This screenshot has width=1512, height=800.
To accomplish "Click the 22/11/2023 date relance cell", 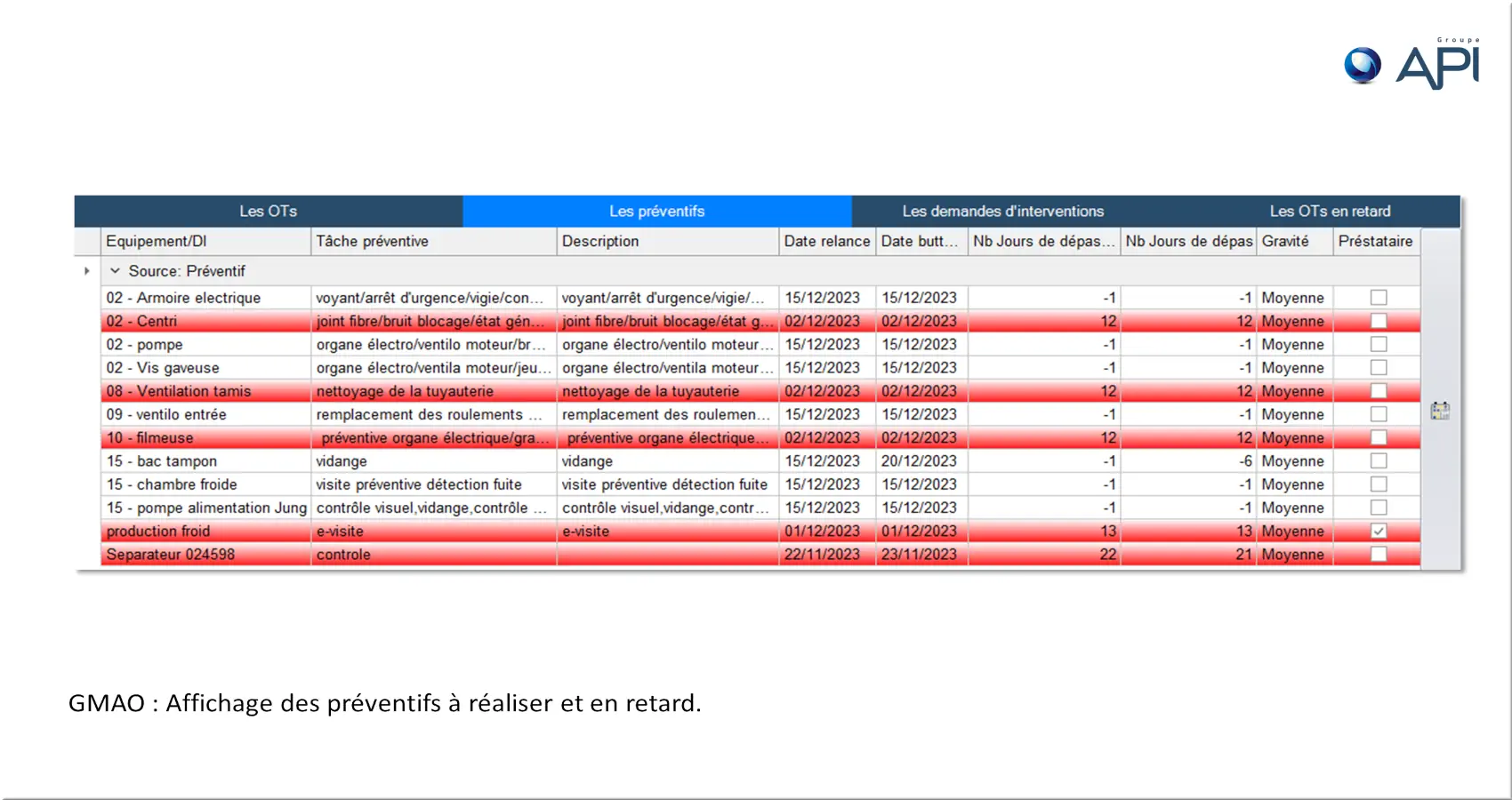I will pos(827,554).
